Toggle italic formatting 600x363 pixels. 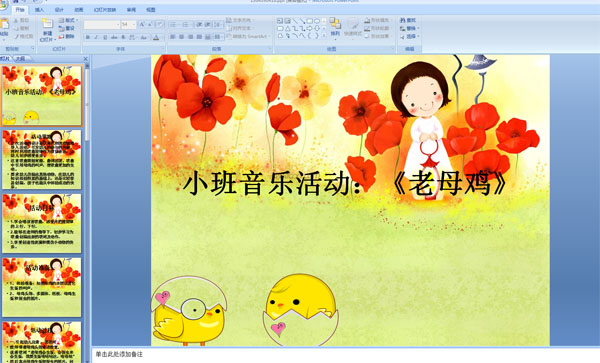tap(96, 37)
